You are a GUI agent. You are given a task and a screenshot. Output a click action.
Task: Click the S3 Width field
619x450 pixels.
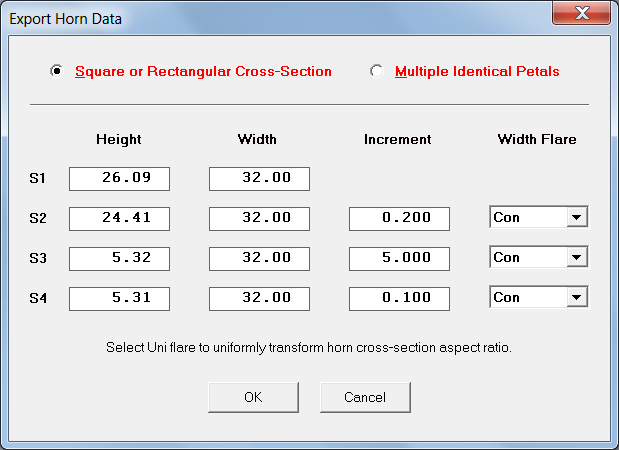(259, 259)
